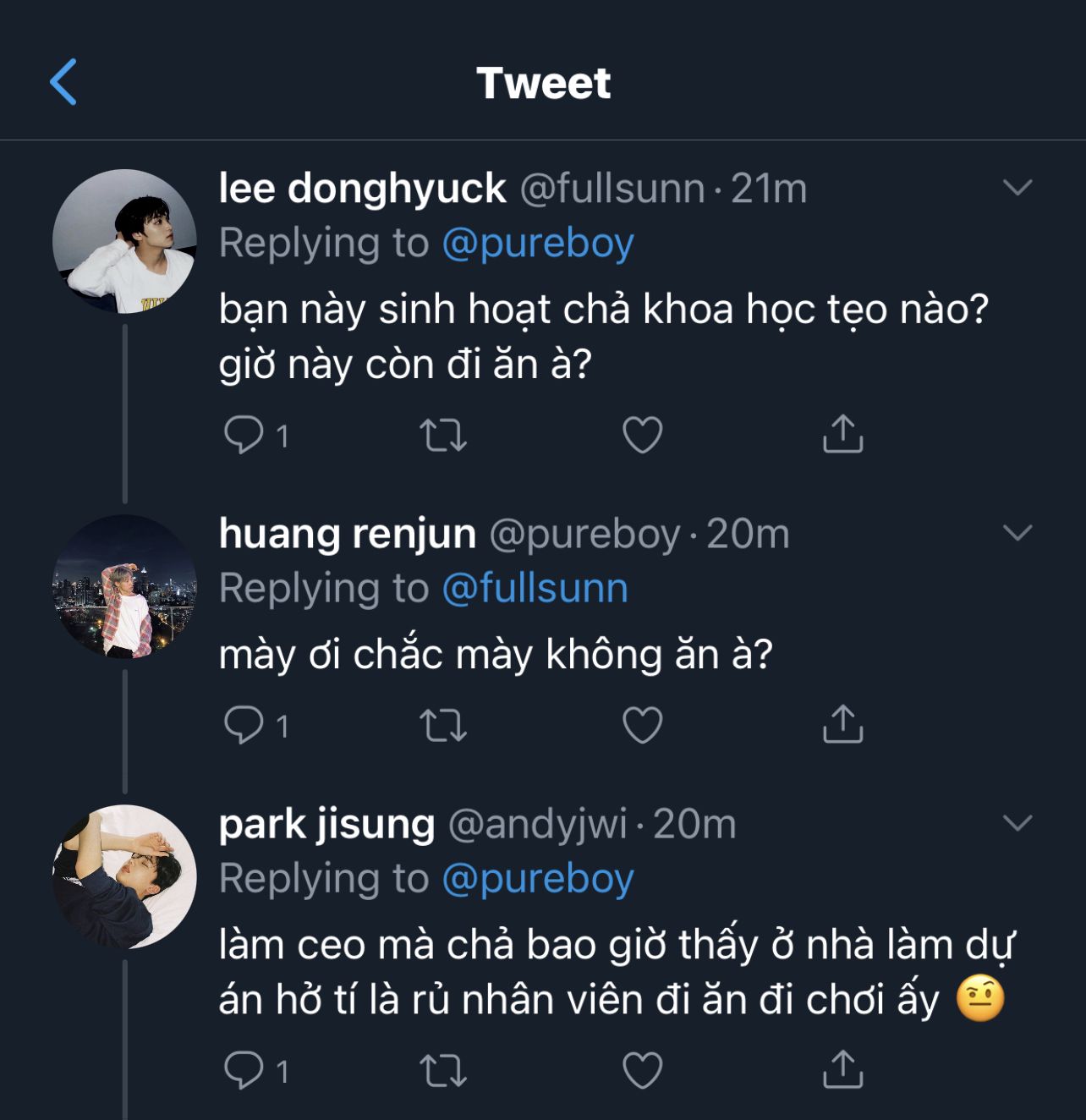
Task: View park jisung's profile picture
Action: click(124, 876)
